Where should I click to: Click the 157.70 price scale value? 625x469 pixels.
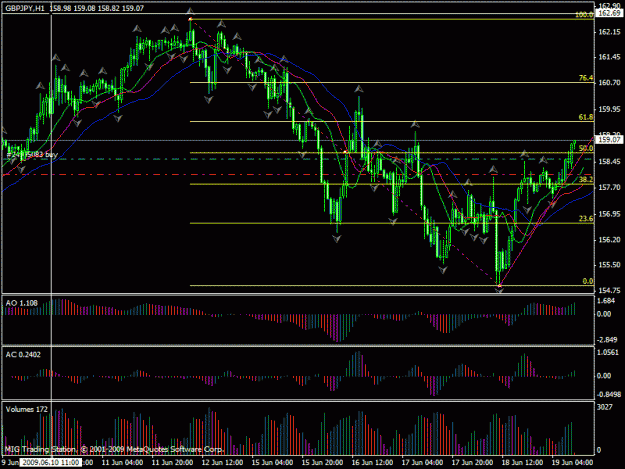(609, 187)
